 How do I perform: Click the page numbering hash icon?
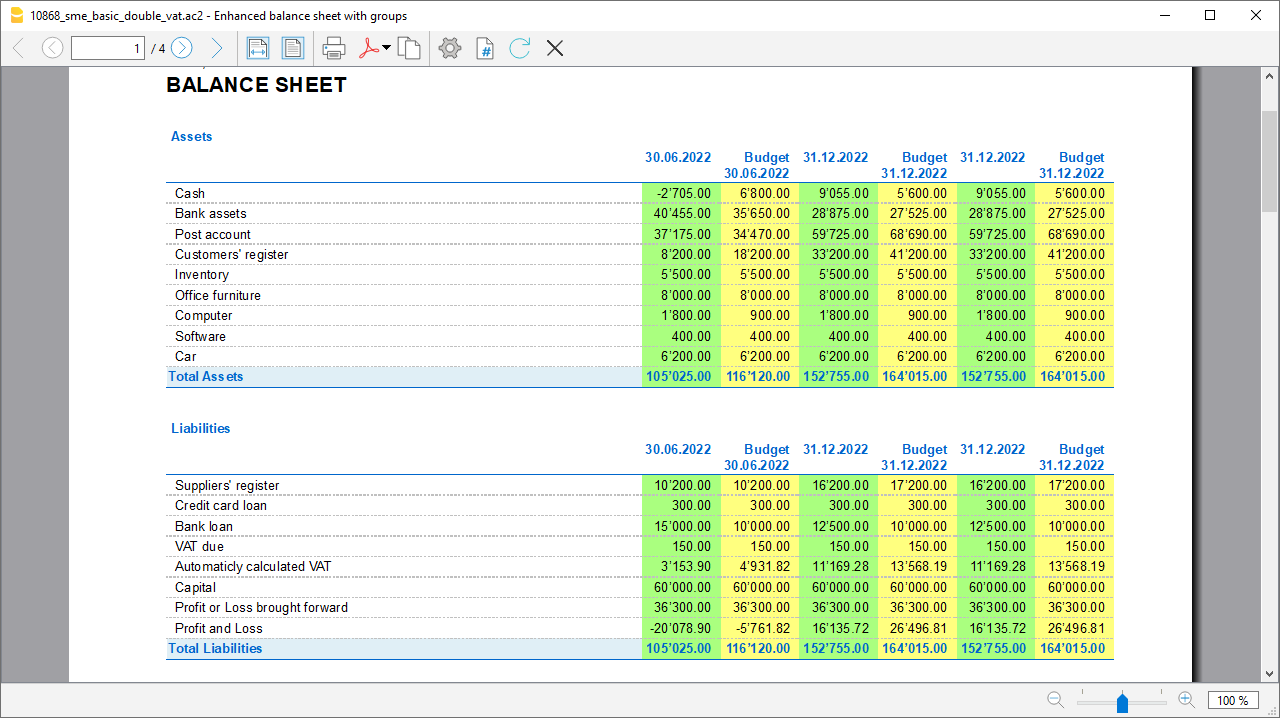[x=485, y=48]
